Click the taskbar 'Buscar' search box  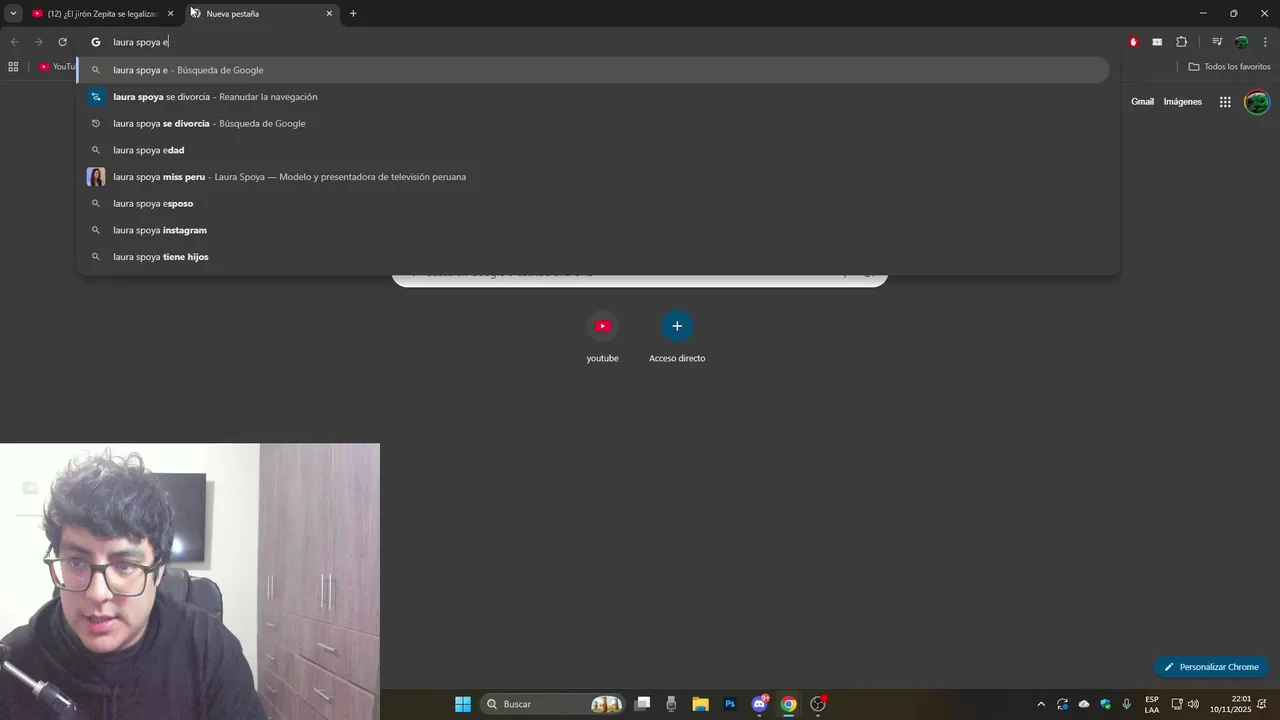(553, 704)
